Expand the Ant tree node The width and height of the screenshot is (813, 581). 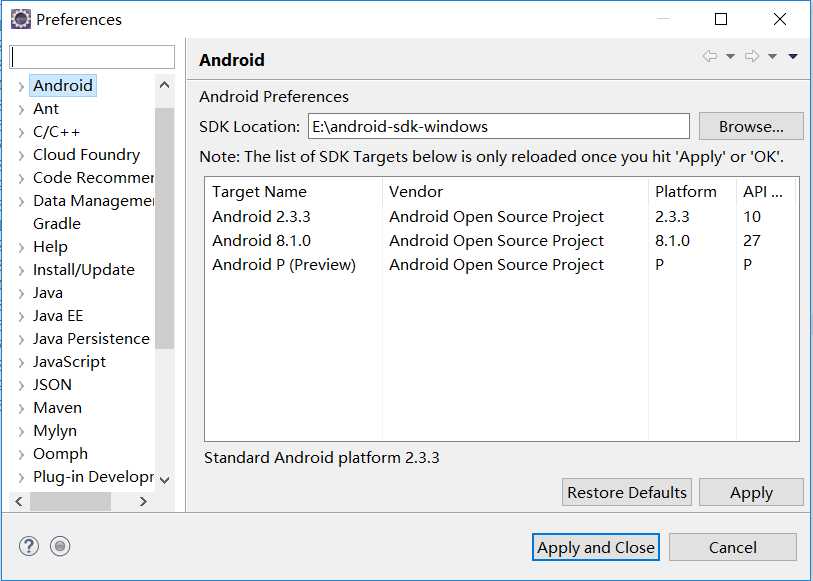tap(21, 109)
